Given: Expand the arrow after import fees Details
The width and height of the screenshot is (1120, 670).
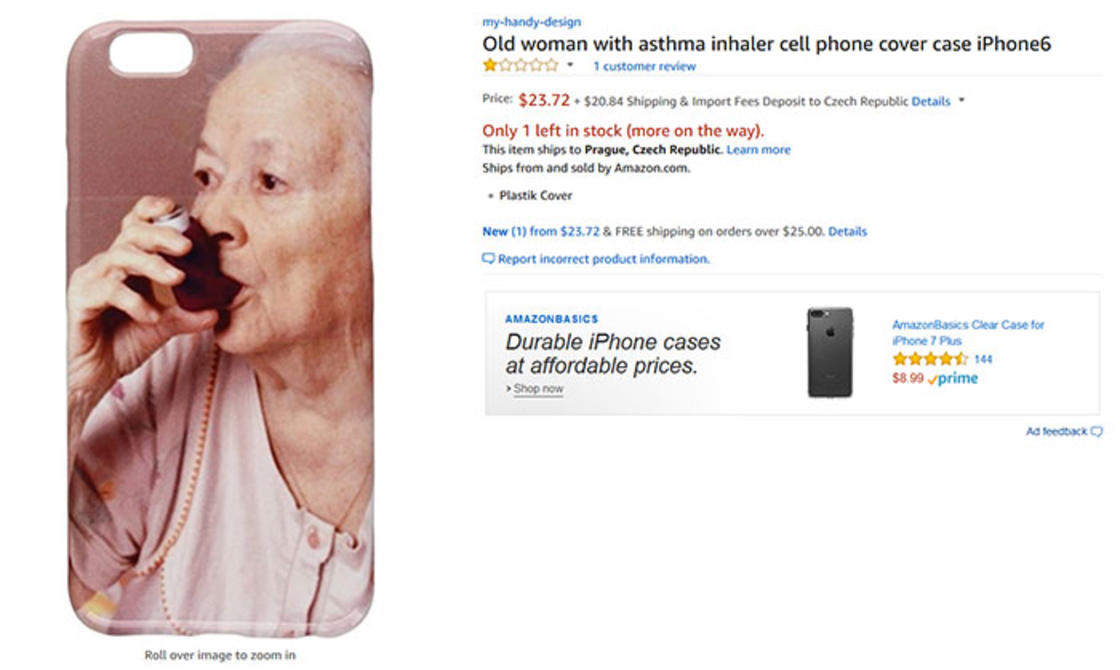Looking at the screenshot, I should (x=961, y=101).
